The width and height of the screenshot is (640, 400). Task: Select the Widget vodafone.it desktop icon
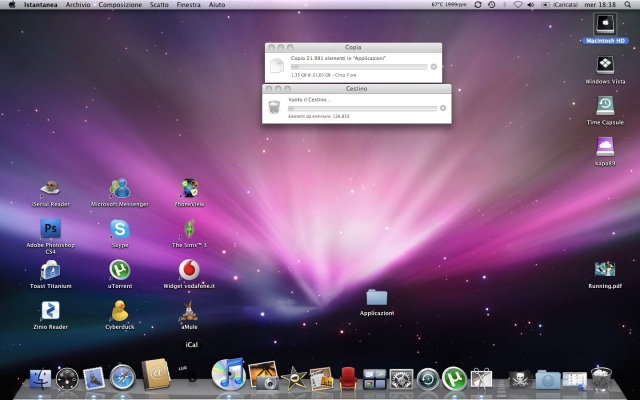click(189, 270)
